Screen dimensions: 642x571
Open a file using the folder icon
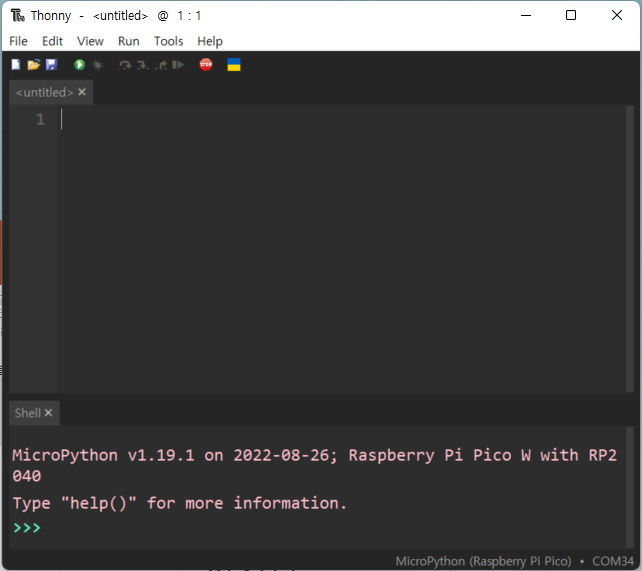(x=34, y=65)
